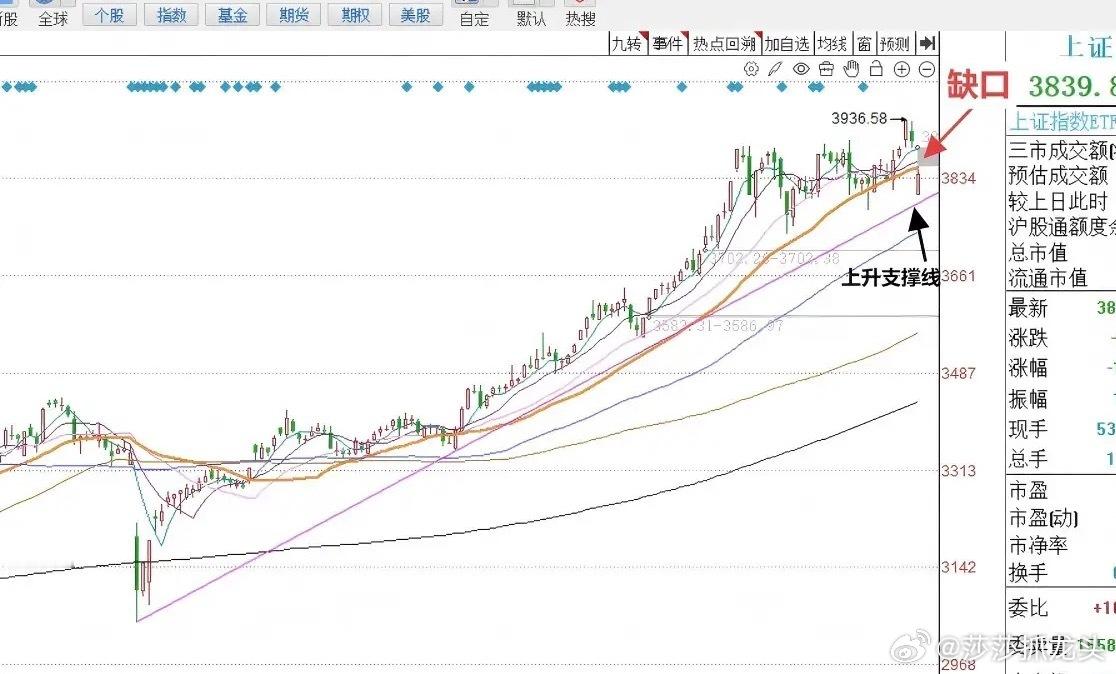
Task: Collapse side panel with arrow-to-bar icon
Action: [927, 43]
